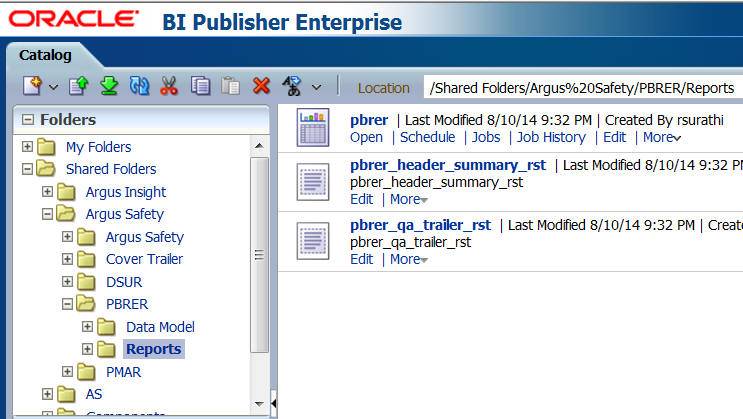The width and height of the screenshot is (743, 419).
Task: Select the Cover Trailer folder
Action: coord(144,259)
